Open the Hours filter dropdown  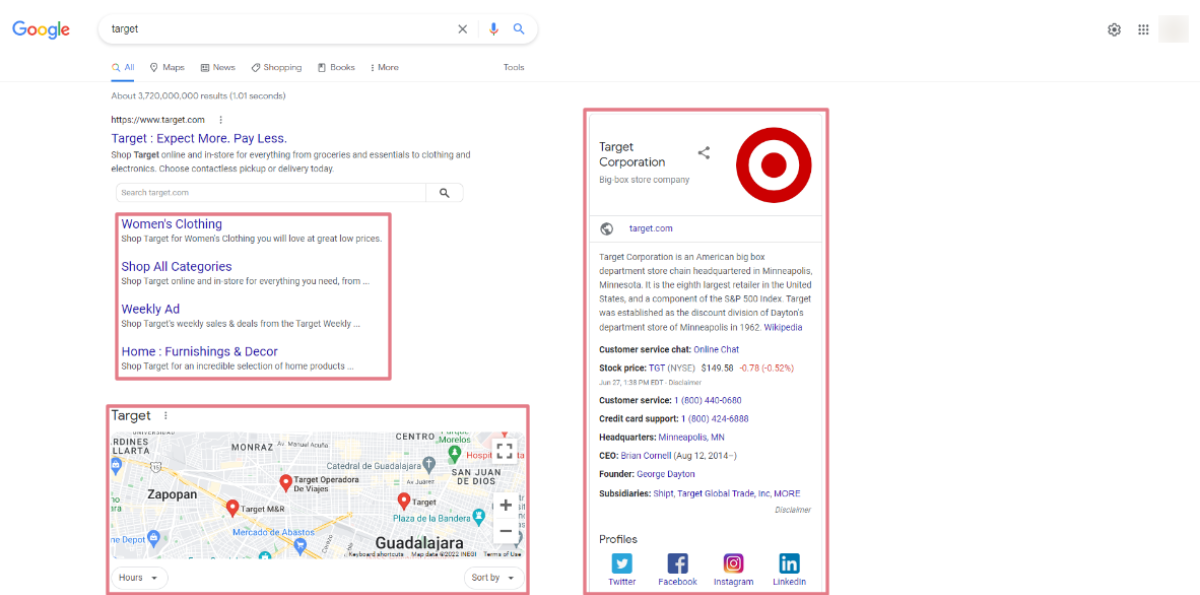click(138, 578)
